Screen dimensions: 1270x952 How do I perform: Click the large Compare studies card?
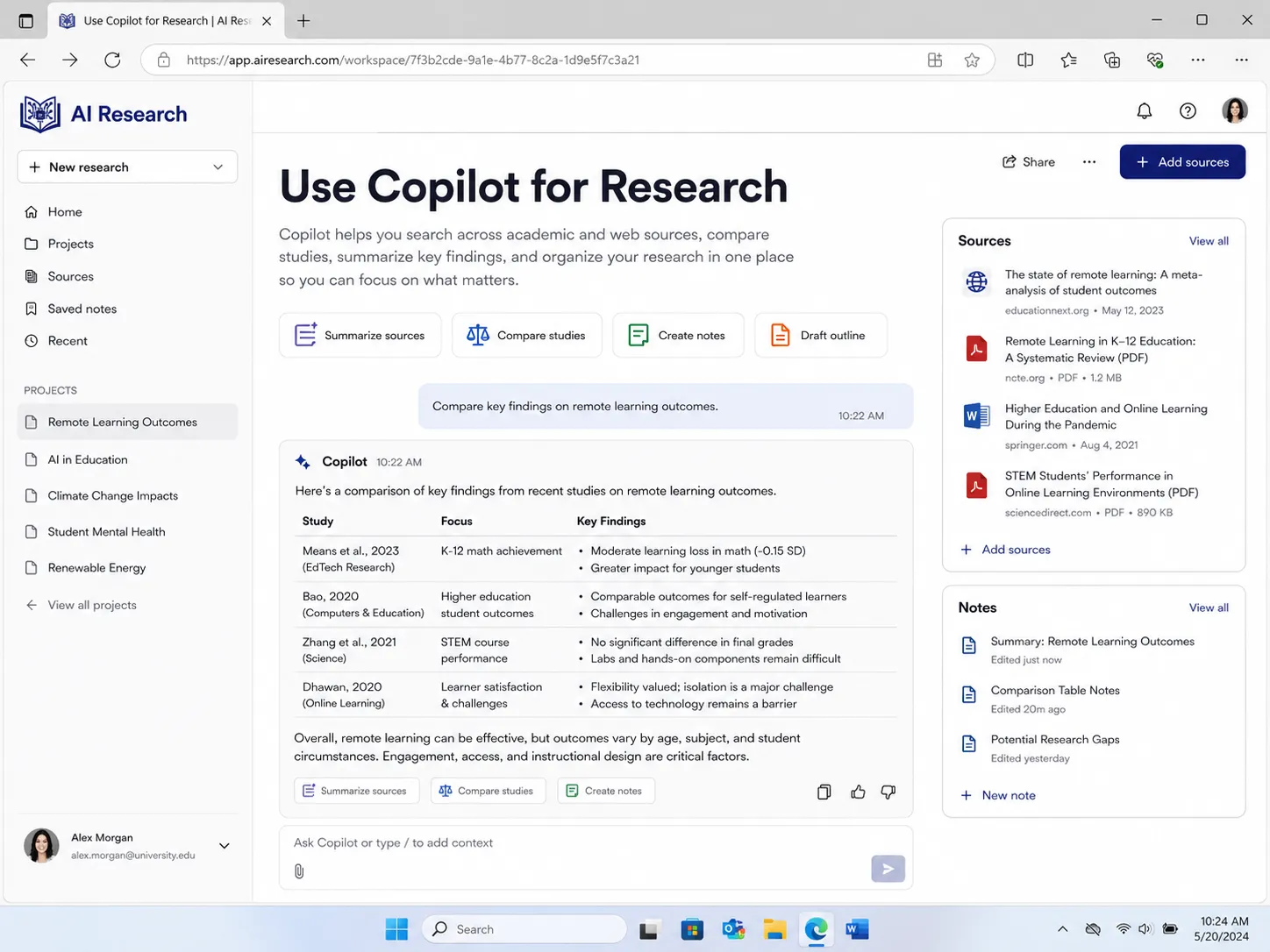527,335
